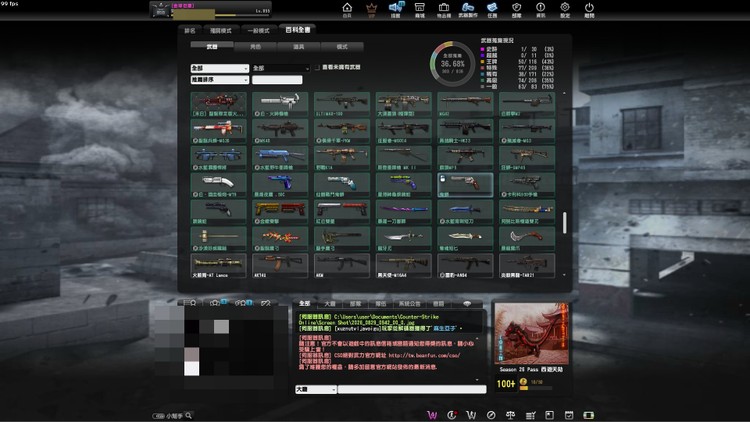Click the 小幫手 helper magnifier icon
Viewport: 750px width, 422px height.
click(x=188, y=416)
